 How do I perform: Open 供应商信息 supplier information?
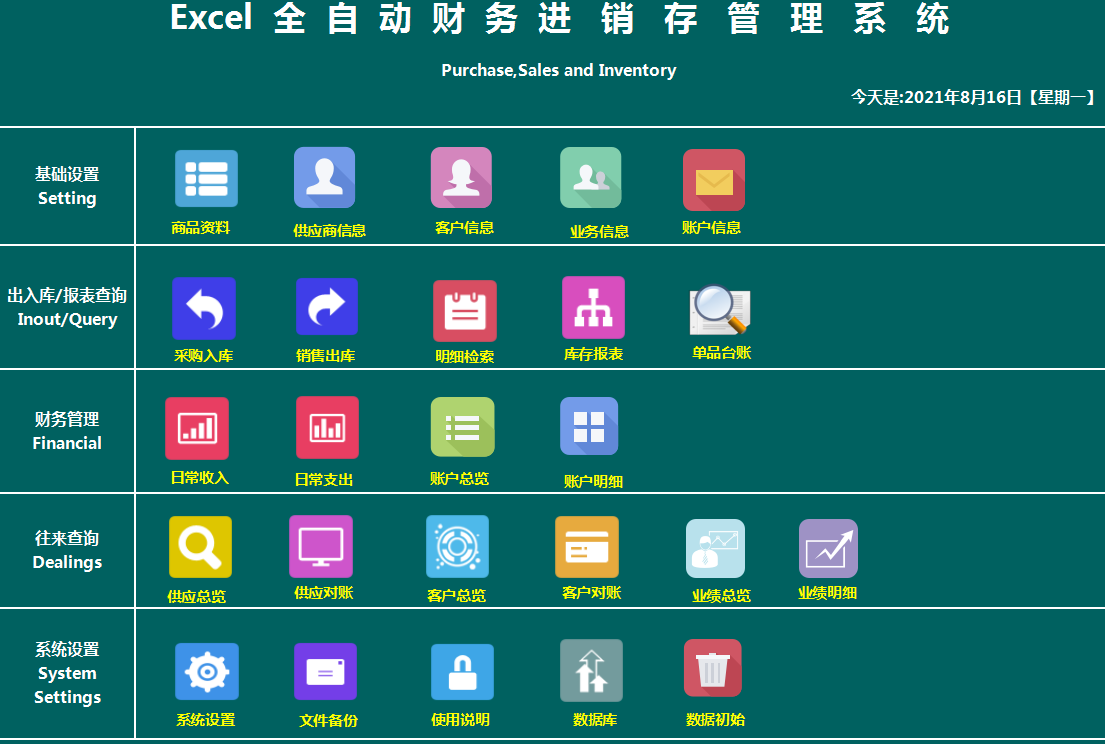point(324,177)
